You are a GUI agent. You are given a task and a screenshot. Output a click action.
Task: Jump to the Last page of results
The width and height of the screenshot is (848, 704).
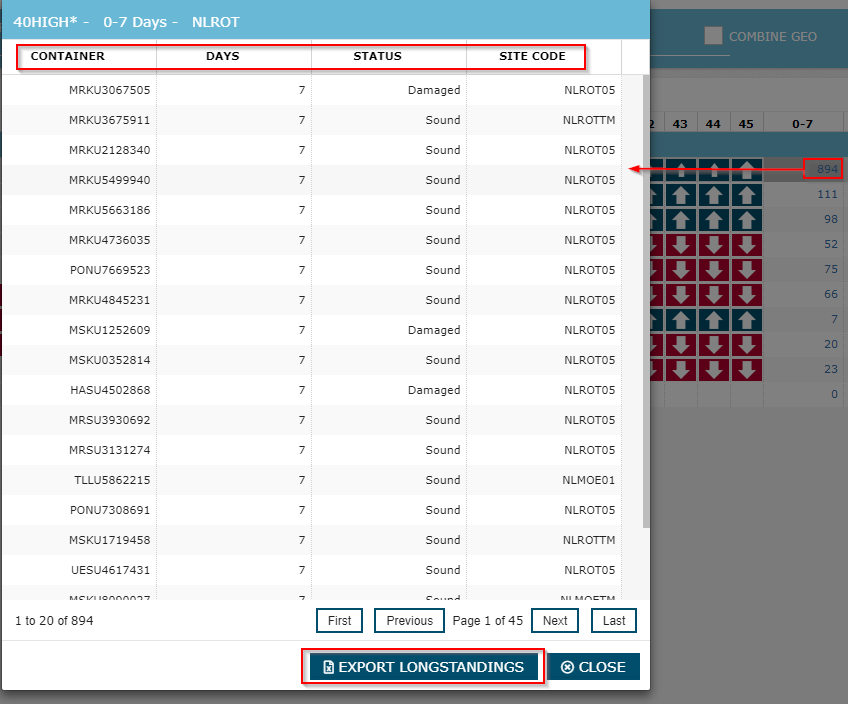[x=614, y=620]
